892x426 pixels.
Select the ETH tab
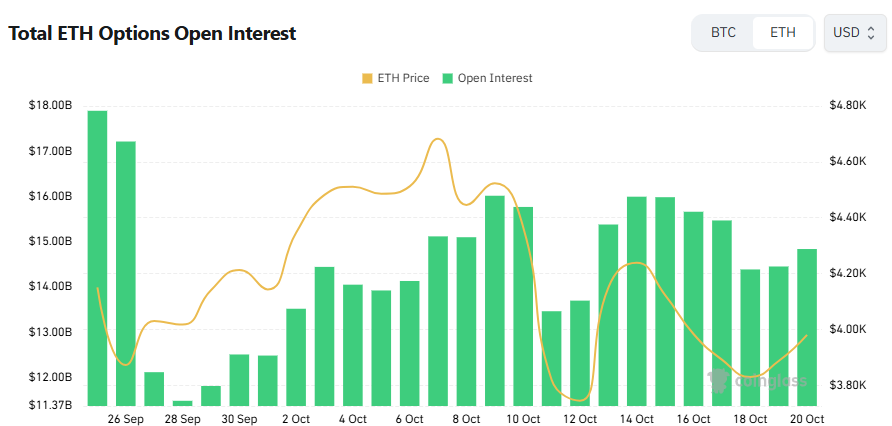[783, 33]
